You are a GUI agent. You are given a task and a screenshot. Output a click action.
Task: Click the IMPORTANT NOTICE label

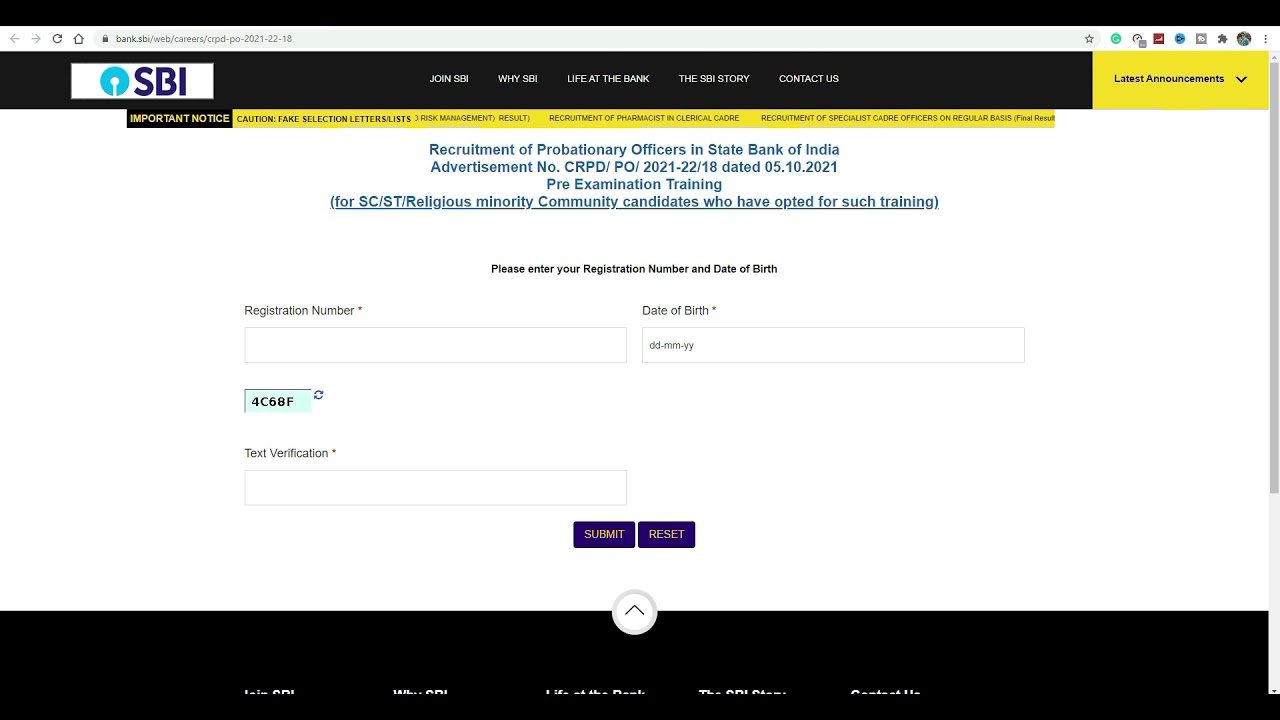(180, 119)
